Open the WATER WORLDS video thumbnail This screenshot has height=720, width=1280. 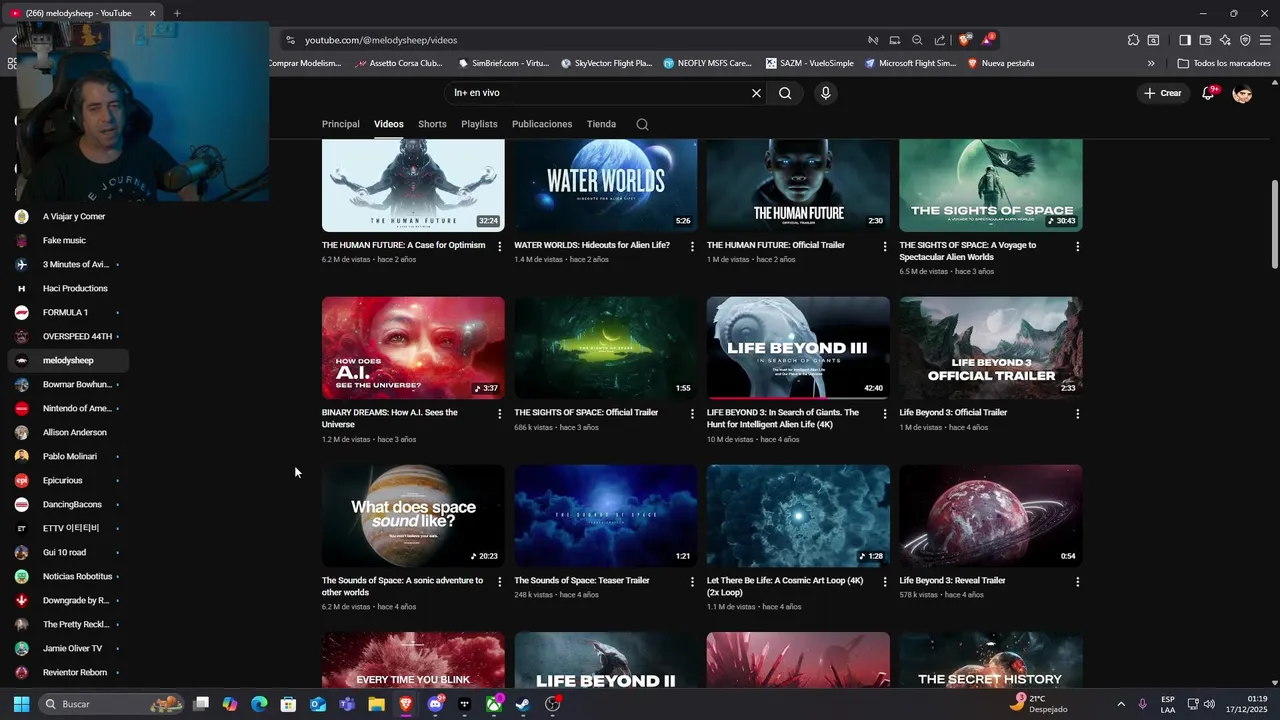606,185
